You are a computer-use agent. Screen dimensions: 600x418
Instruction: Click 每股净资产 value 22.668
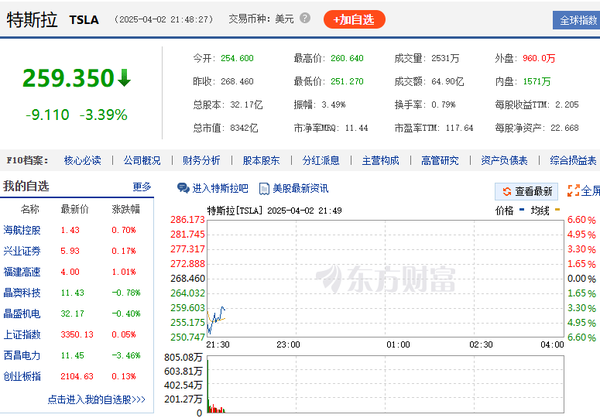[x=564, y=128]
